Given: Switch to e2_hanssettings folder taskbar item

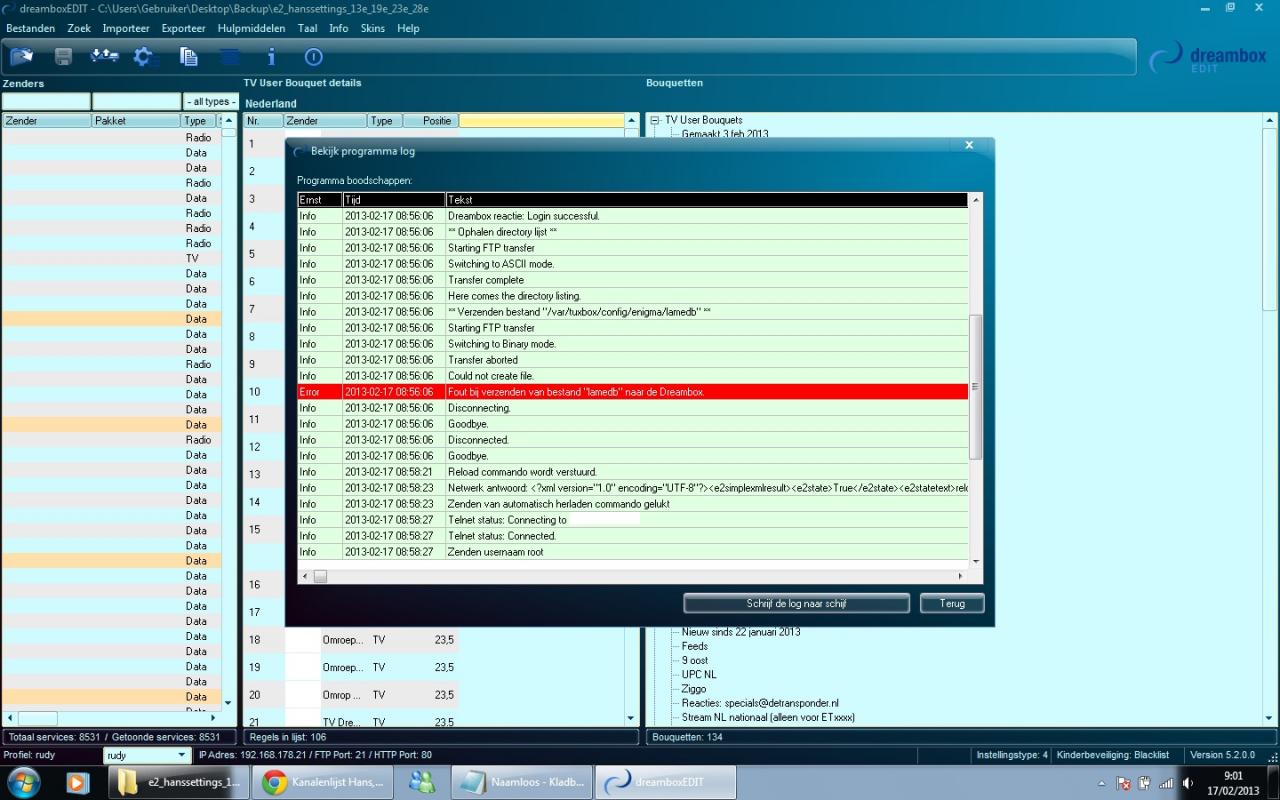Looking at the screenshot, I should [179, 782].
